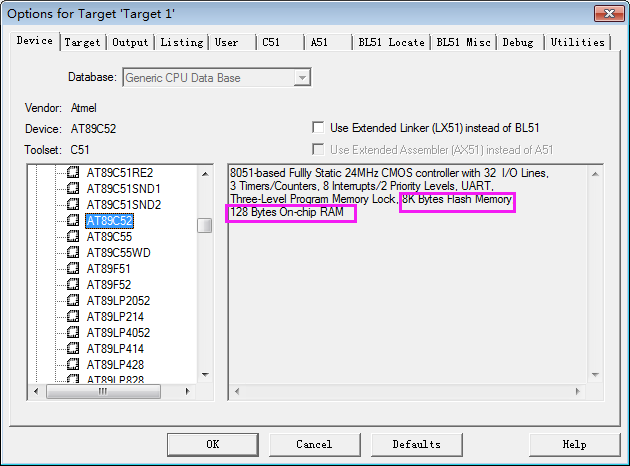Click the chip icon beside AT89LP4052

pos(73,333)
